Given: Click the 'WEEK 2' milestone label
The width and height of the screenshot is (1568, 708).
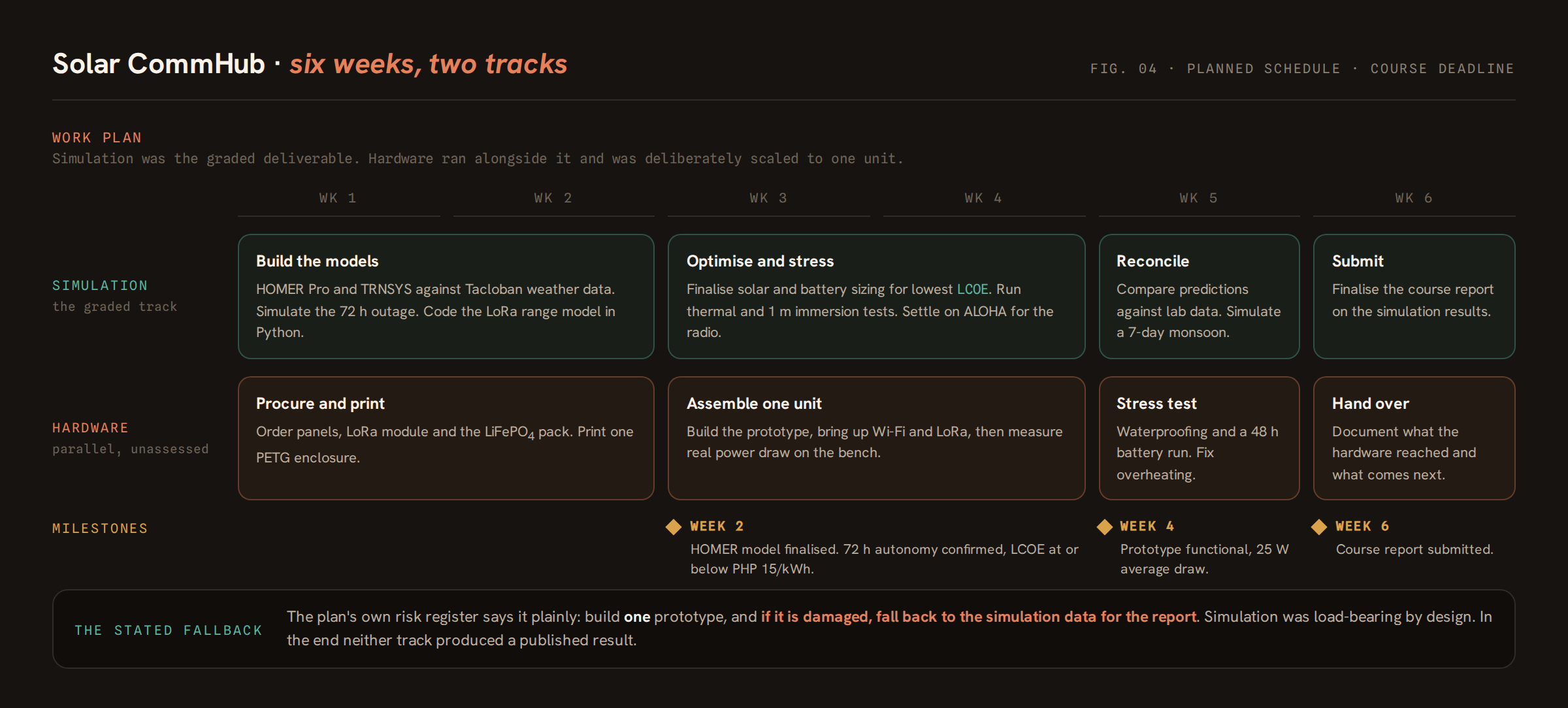Looking at the screenshot, I should point(717,526).
